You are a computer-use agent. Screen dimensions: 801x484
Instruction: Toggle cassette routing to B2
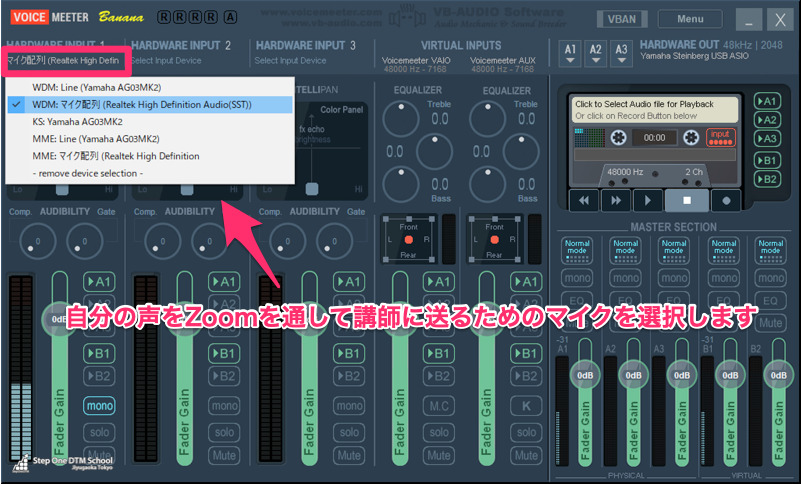[x=767, y=179]
